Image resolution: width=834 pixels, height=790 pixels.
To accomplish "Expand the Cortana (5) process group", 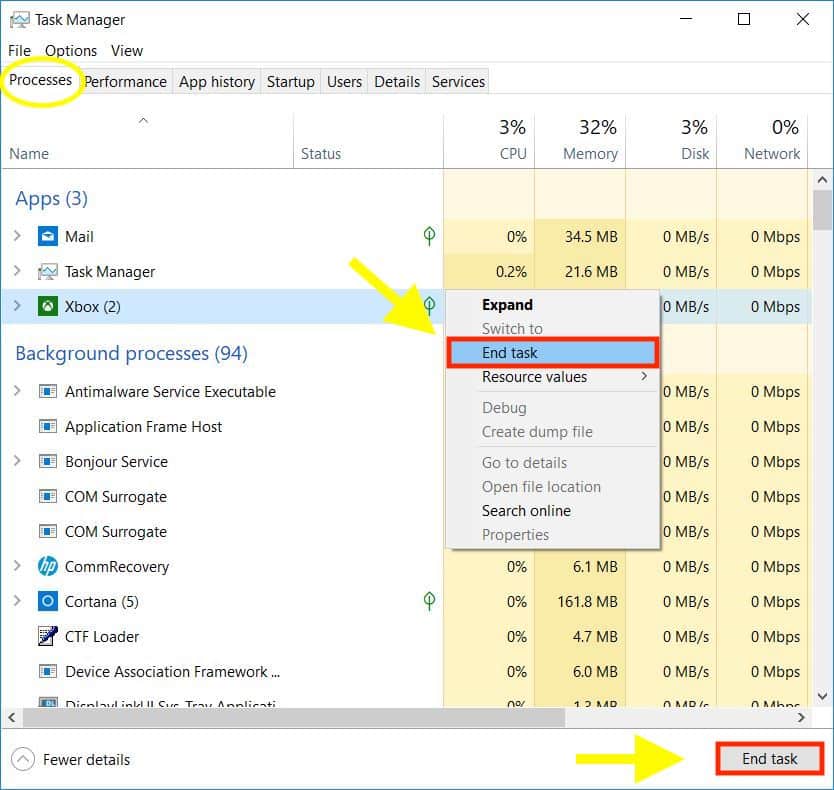I will (x=18, y=601).
